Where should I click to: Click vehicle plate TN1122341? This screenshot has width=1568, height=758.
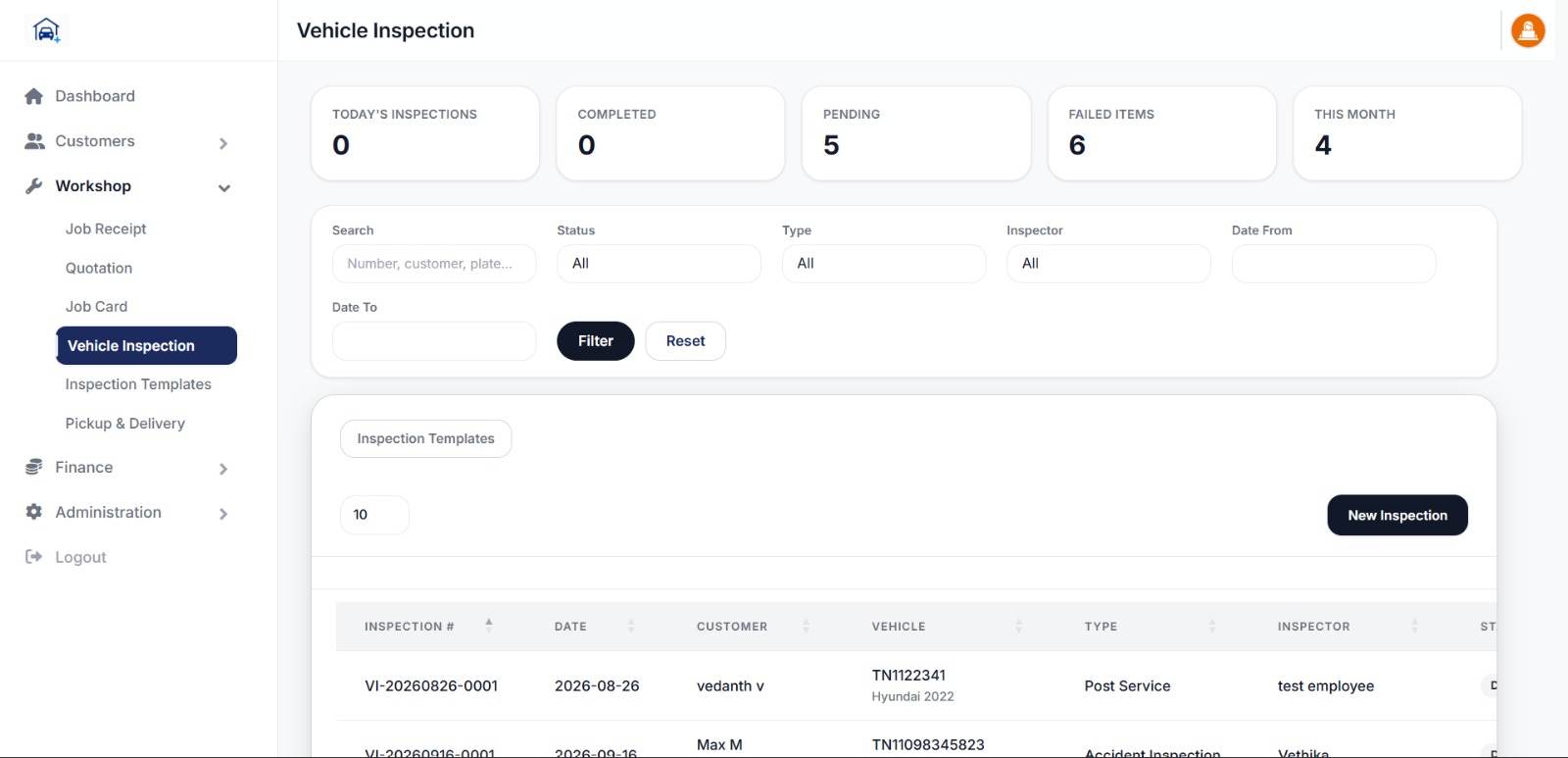908,676
